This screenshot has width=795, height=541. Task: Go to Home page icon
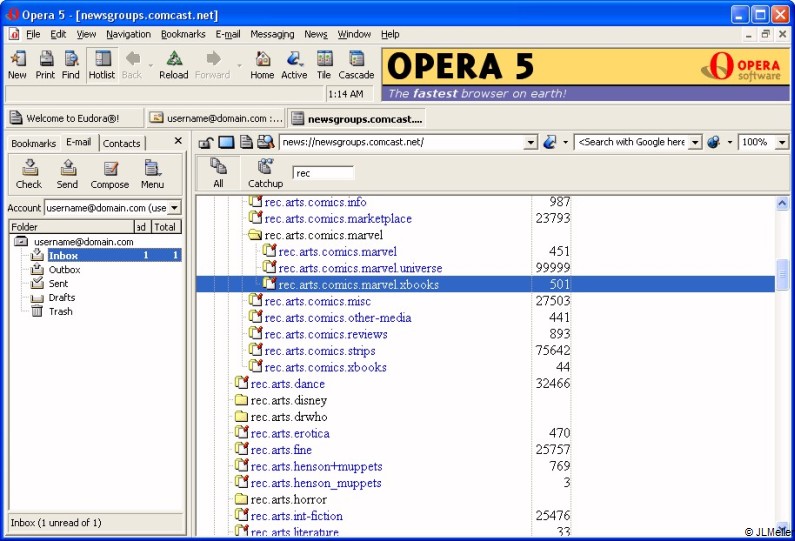point(262,65)
